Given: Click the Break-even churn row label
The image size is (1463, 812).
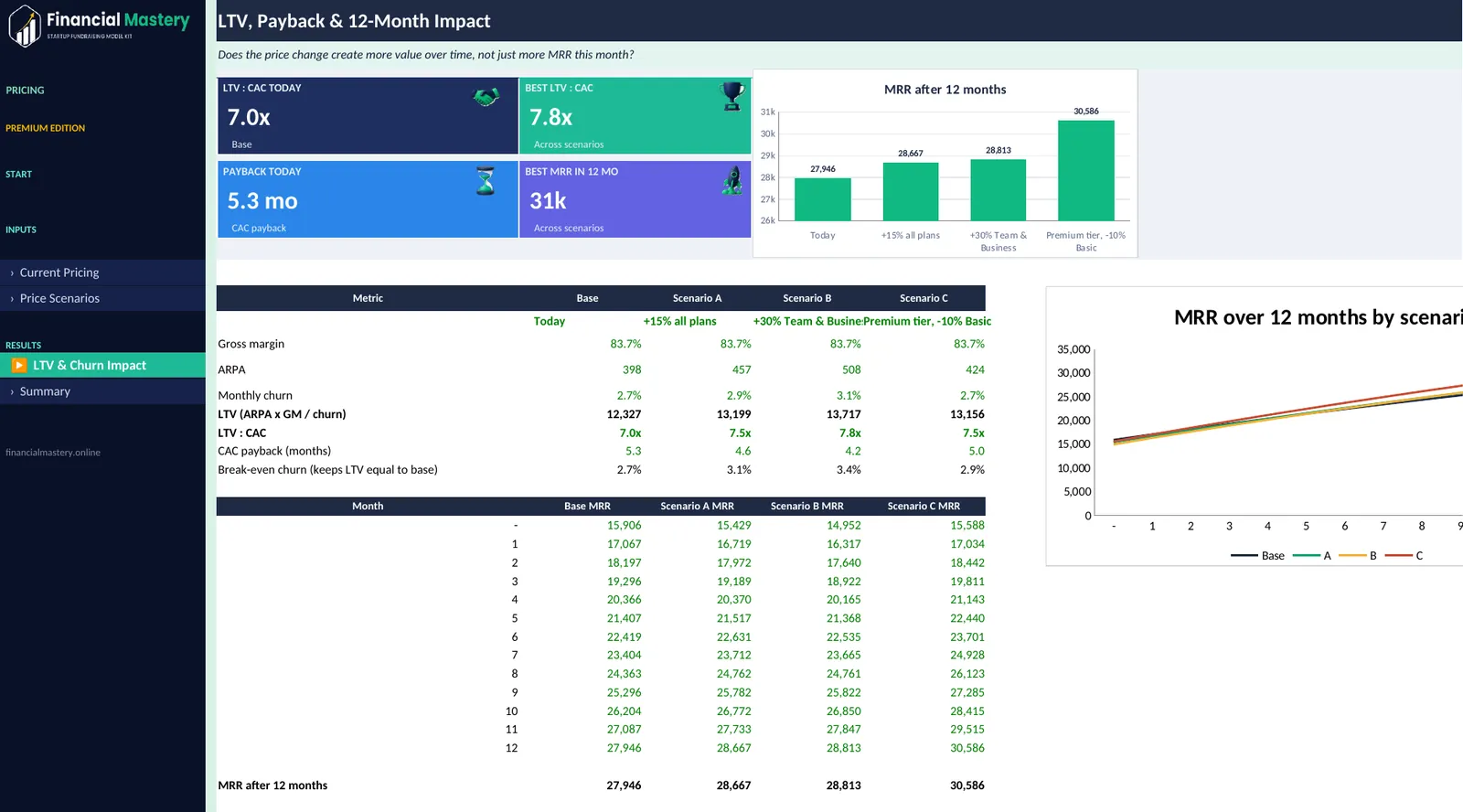Looking at the screenshot, I should pyautogui.click(x=327, y=470).
